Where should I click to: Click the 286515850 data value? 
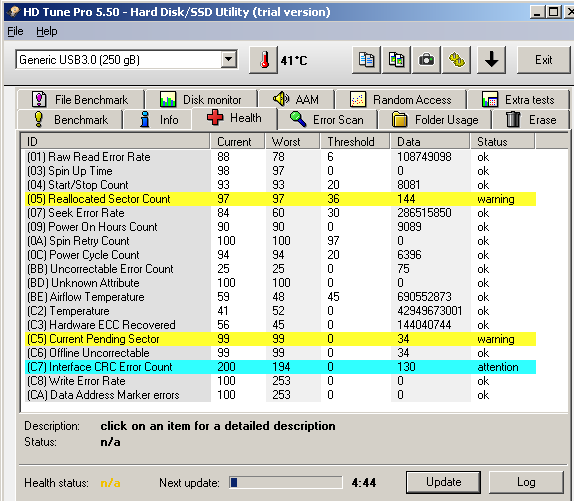coord(424,213)
